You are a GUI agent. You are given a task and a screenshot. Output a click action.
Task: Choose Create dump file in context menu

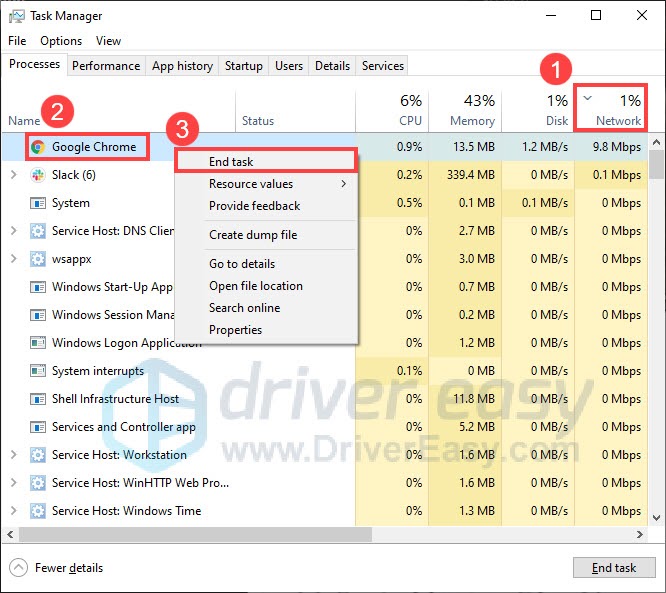point(266,235)
